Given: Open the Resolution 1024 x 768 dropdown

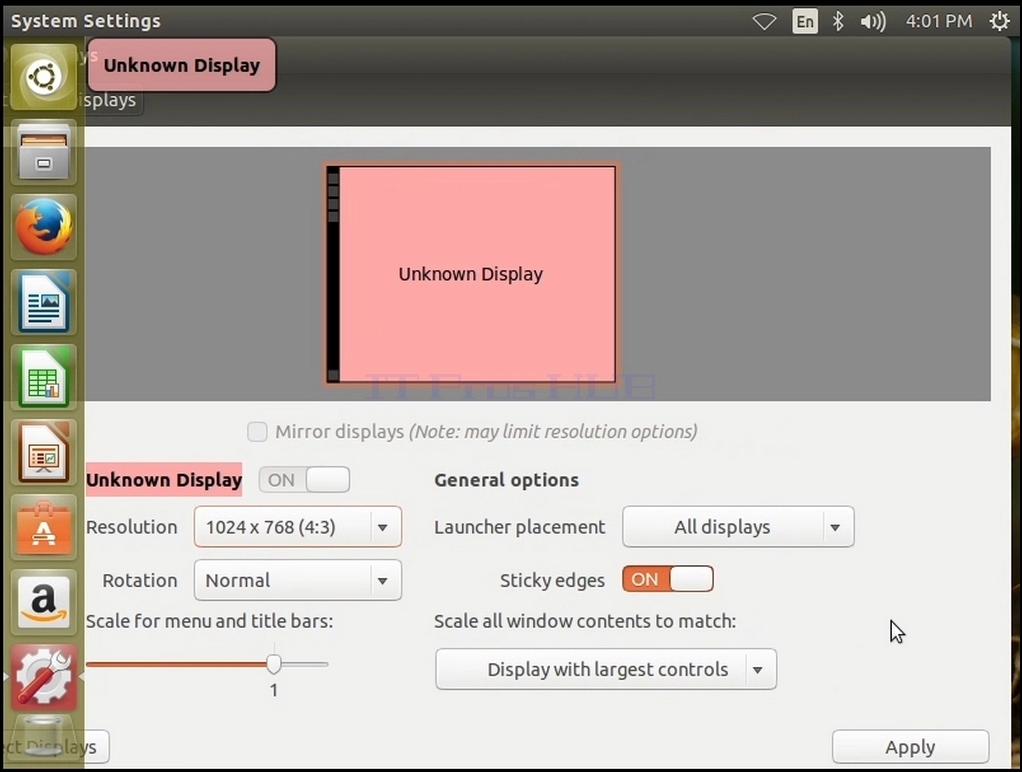Looking at the screenshot, I should pyautogui.click(x=298, y=526).
